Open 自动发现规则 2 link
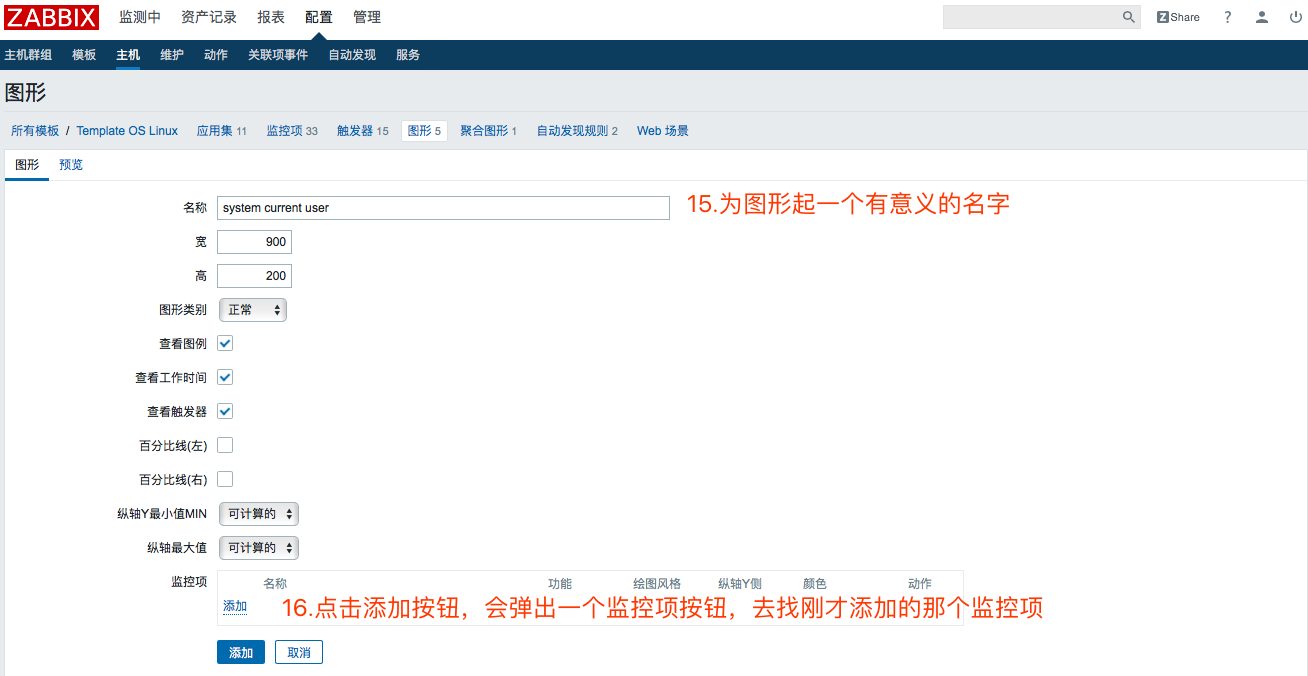The height and width of the screenshot is (676, 1308). (x=577, y=131)
